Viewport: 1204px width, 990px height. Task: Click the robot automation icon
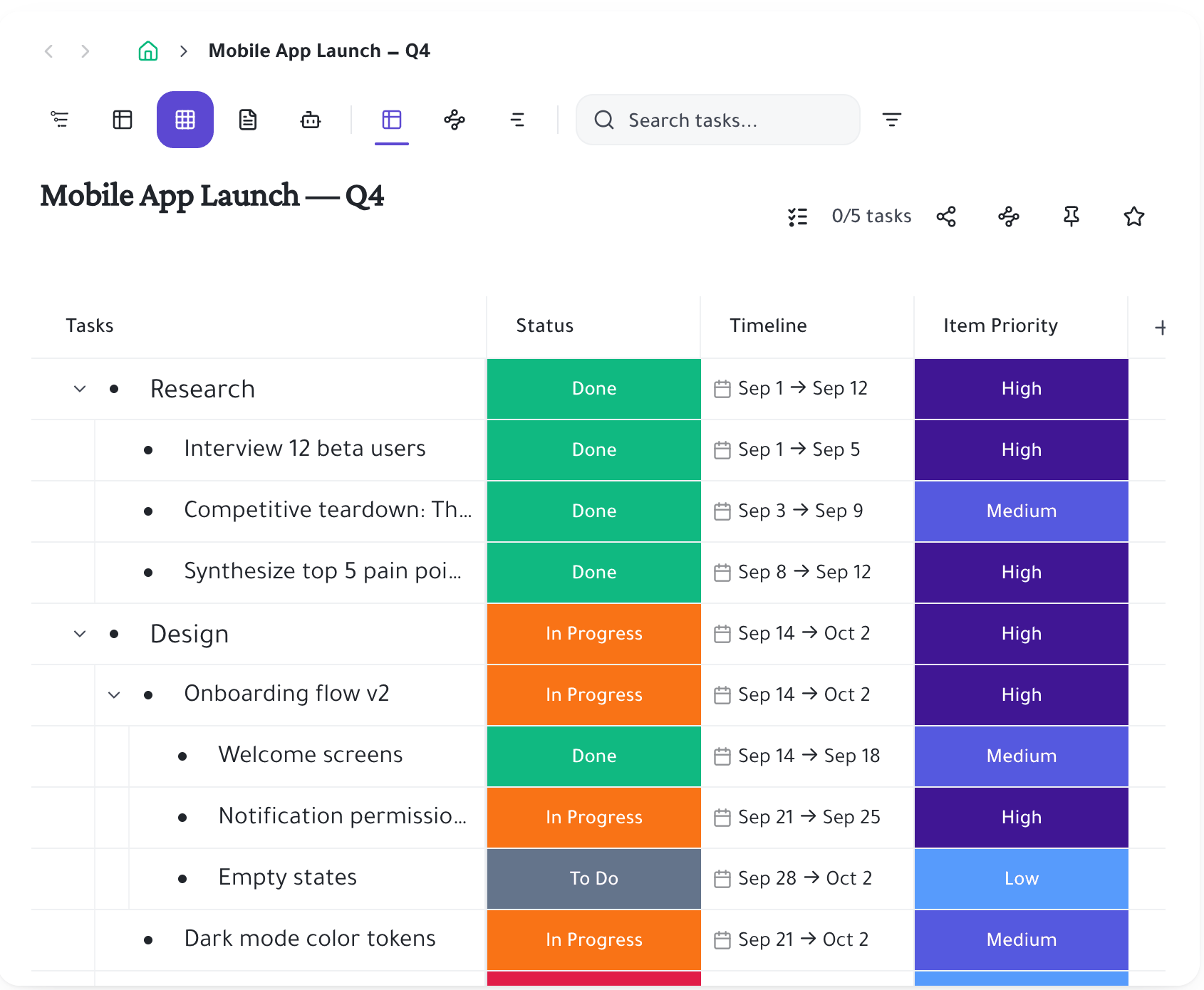click(x=311, y=120)
